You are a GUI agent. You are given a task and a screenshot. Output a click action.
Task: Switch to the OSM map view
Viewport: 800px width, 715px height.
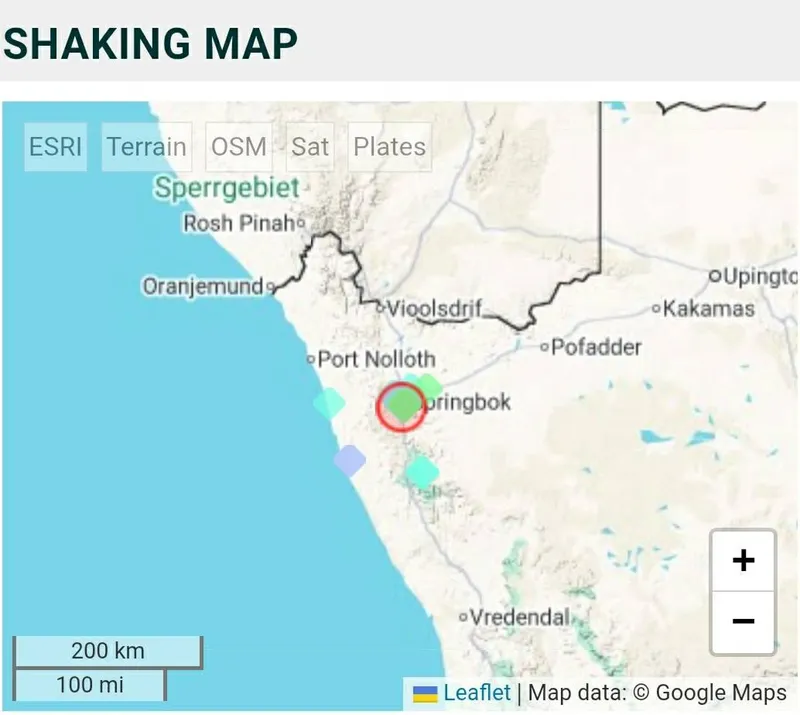(x=238, y=147)
